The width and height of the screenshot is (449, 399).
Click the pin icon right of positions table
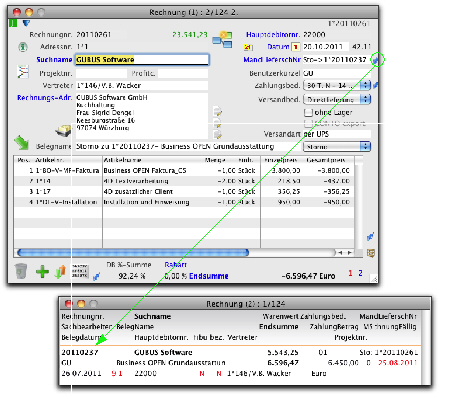[x=370, y=237]
